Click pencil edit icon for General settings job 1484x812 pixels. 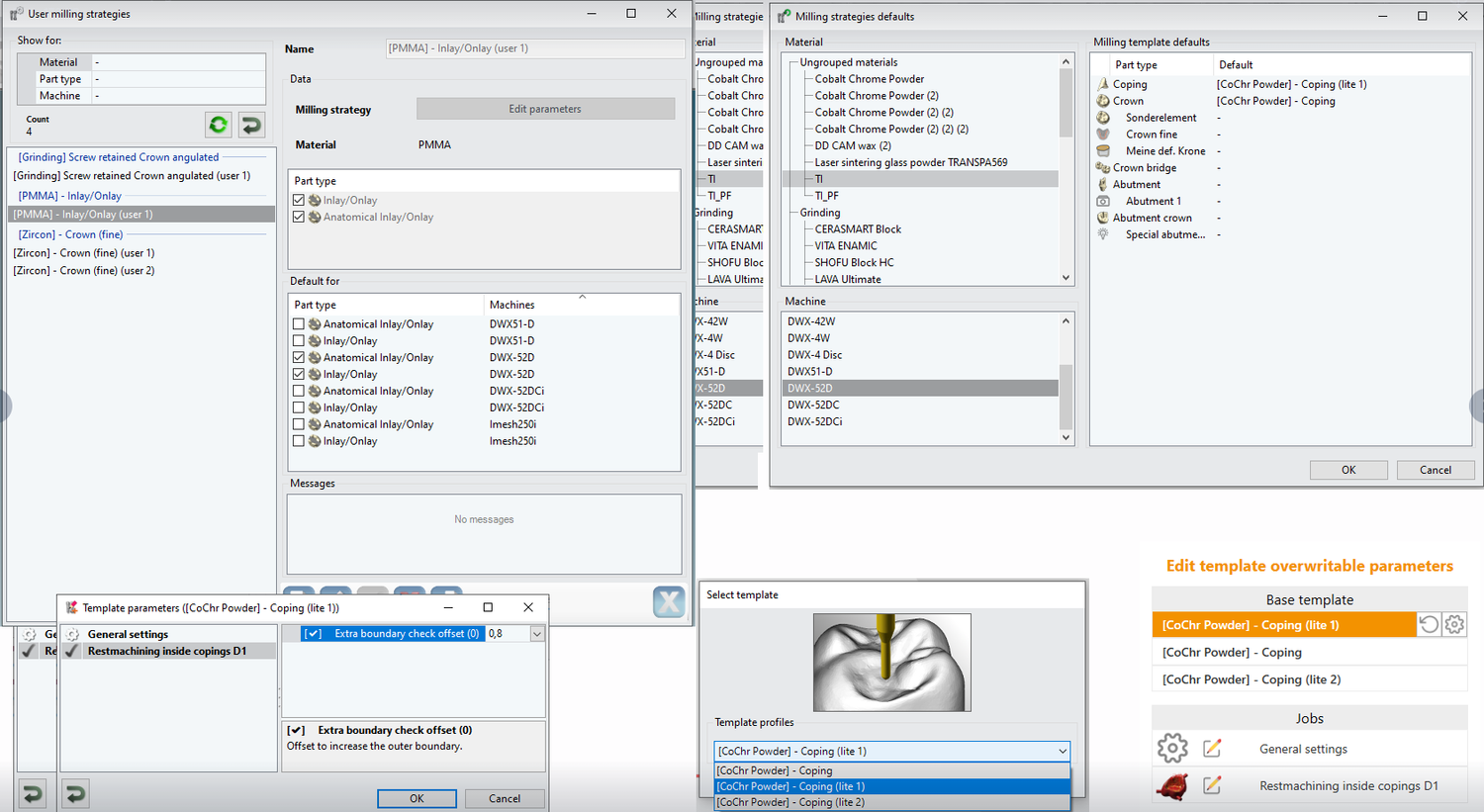[1212, 749]
